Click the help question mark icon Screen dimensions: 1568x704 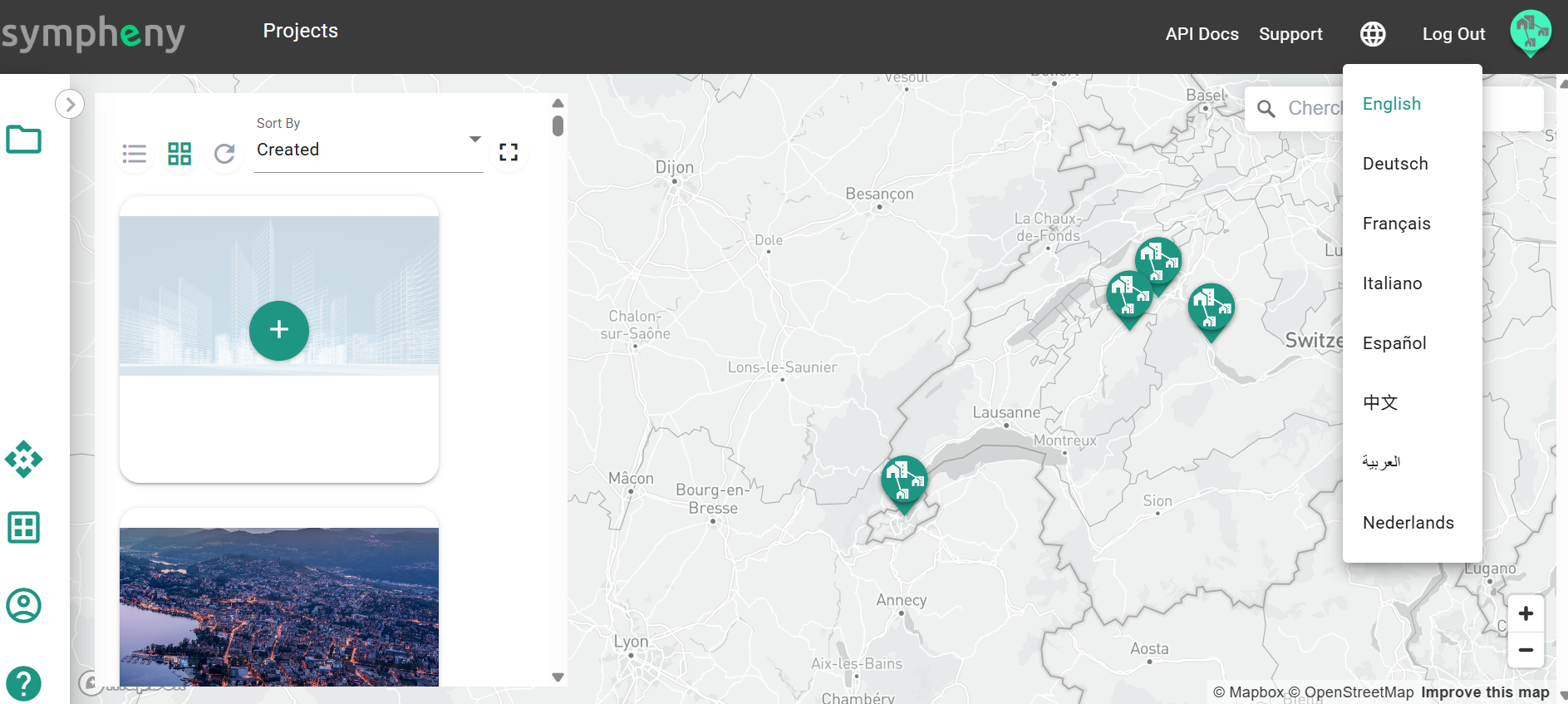(23, 683)
